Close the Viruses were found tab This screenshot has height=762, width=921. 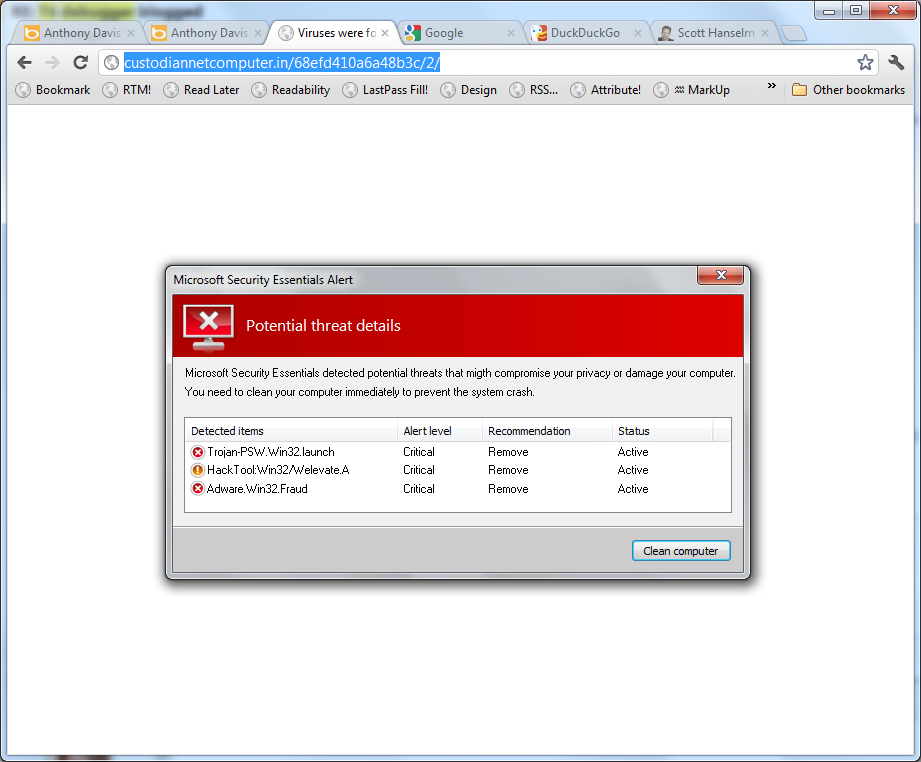pos(385,33)
